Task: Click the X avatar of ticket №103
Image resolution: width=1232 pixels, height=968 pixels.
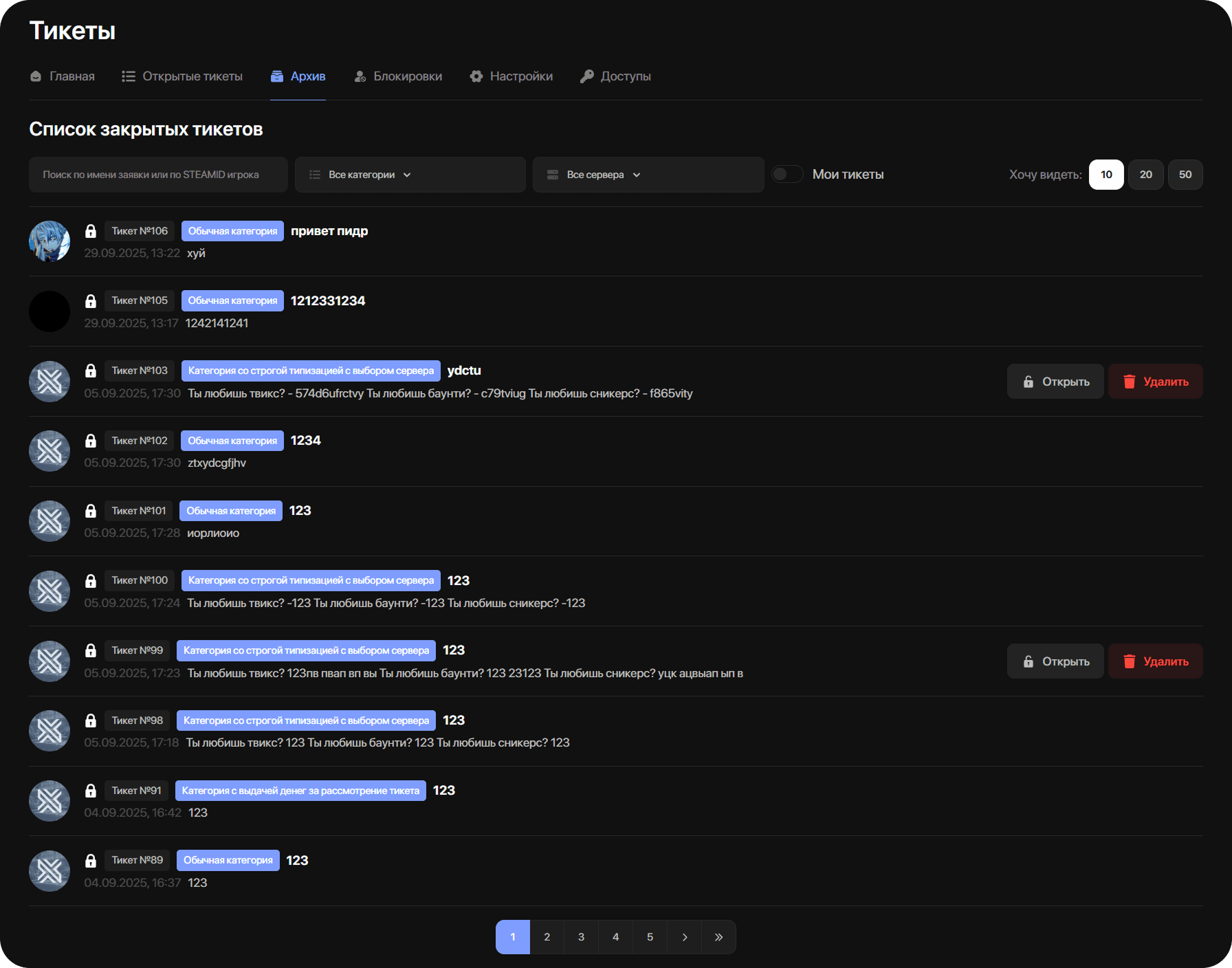Action: click(49, 382)
